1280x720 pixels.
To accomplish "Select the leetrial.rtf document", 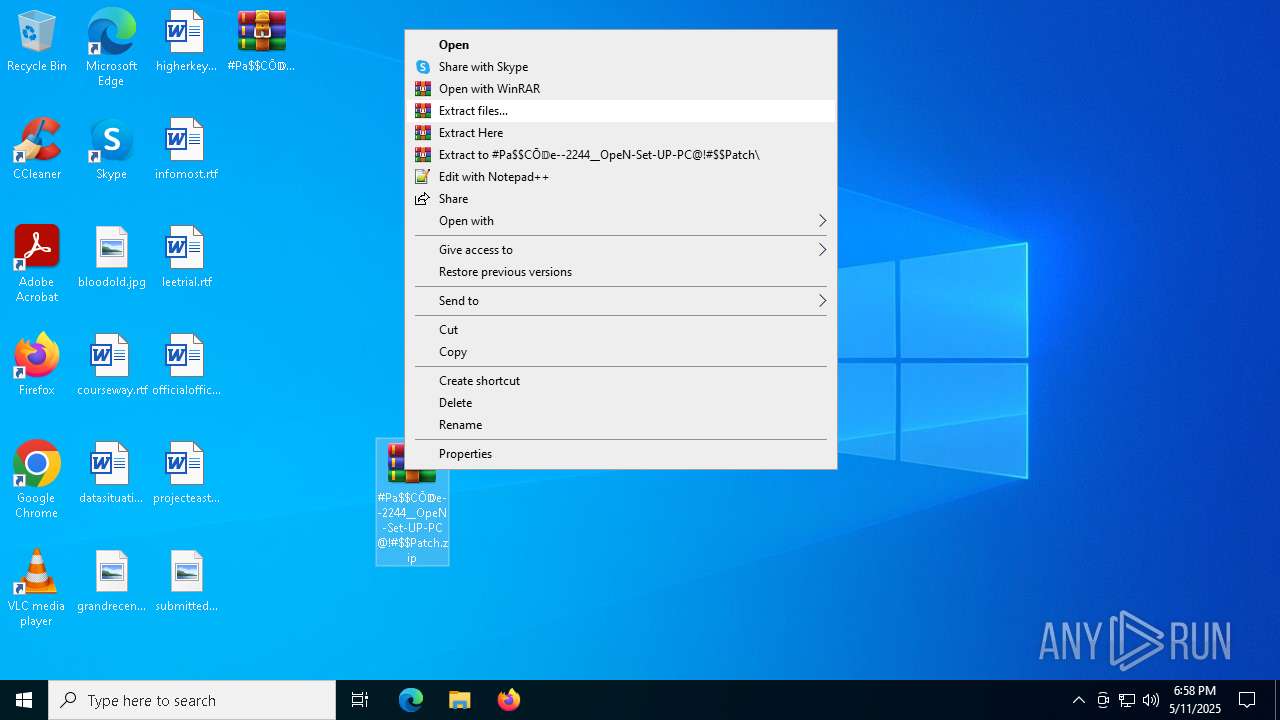I will pyautogui.click(x=186, y=258).
